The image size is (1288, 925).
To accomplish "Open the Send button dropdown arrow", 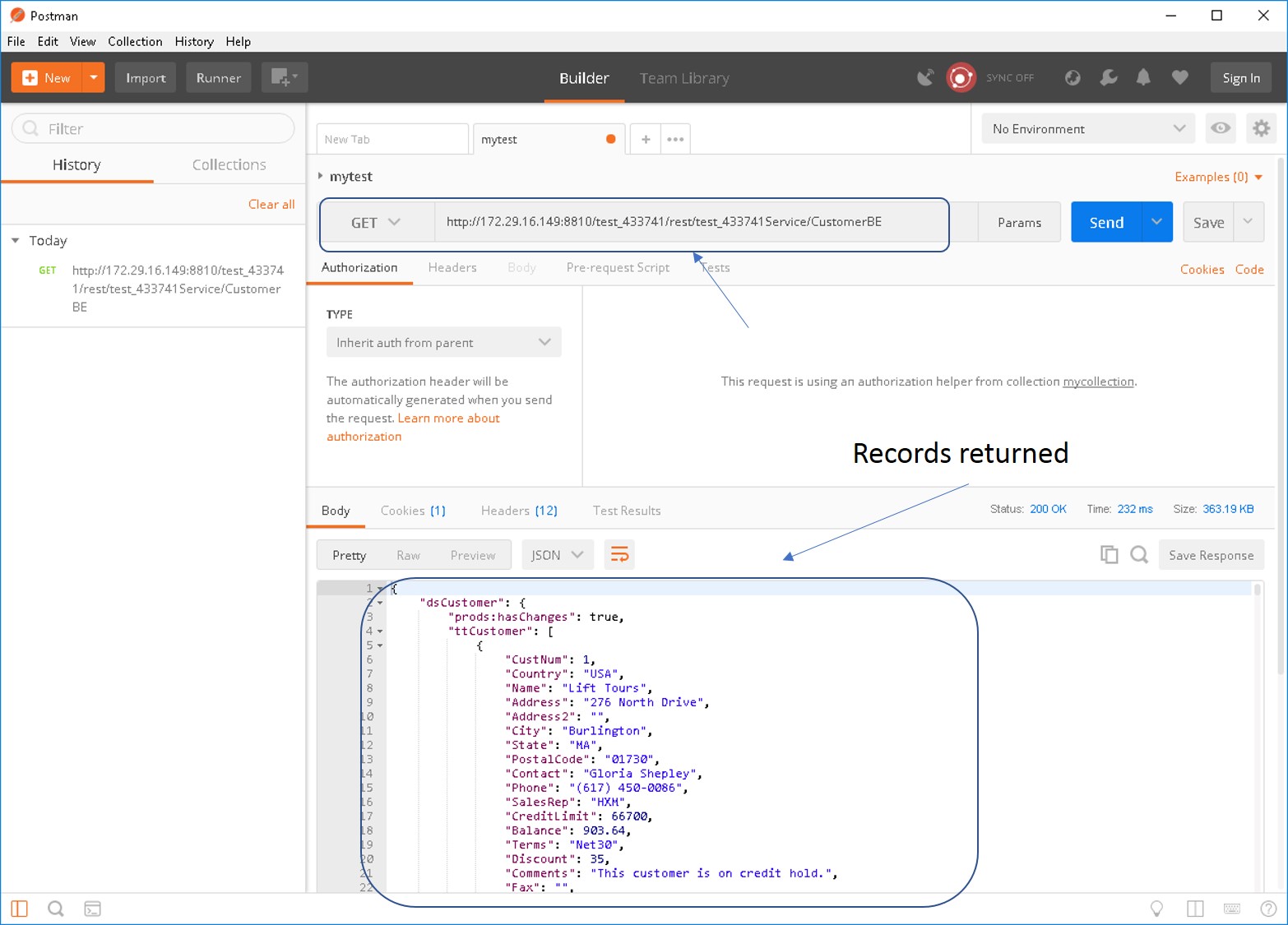I will click(1156, 222).
